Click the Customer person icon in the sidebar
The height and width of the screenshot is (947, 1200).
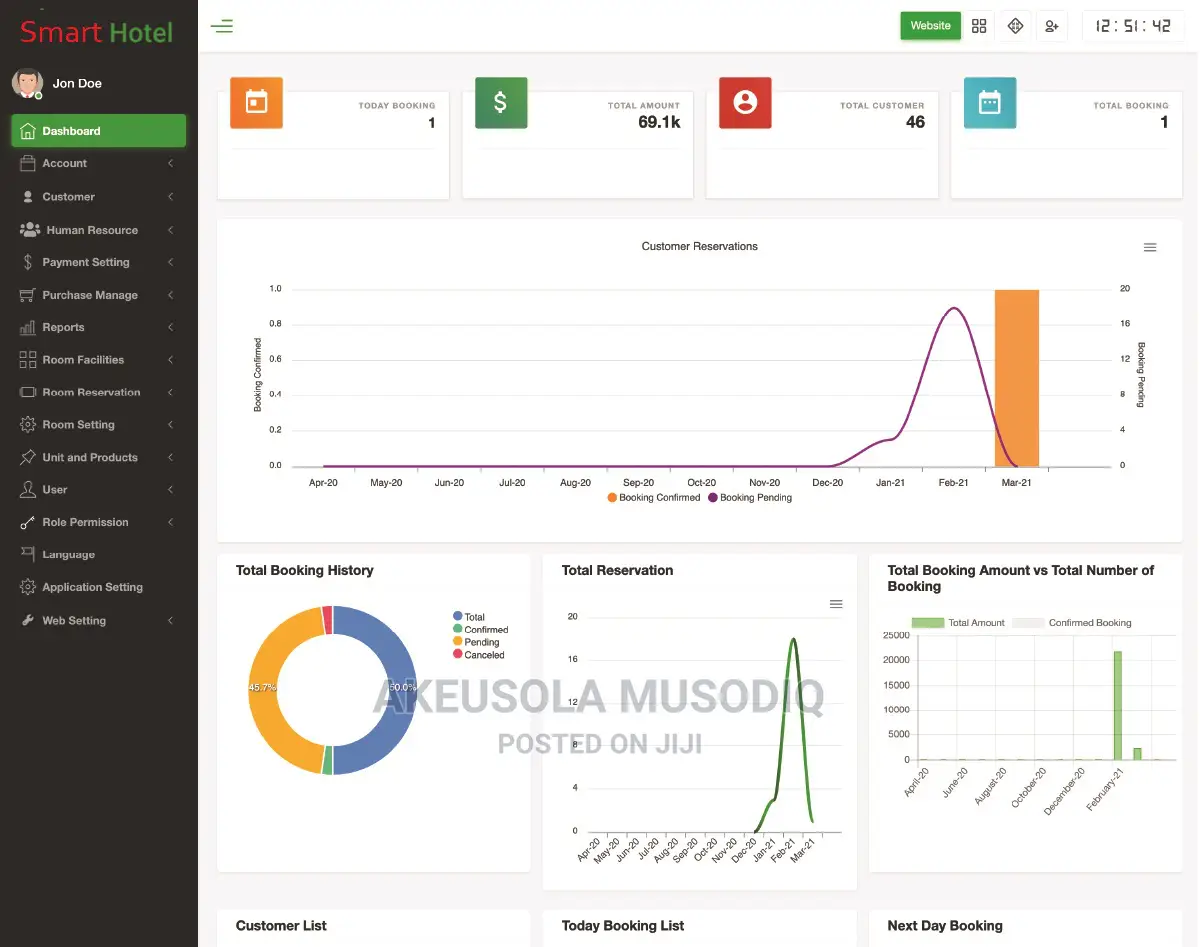point(28,197)
